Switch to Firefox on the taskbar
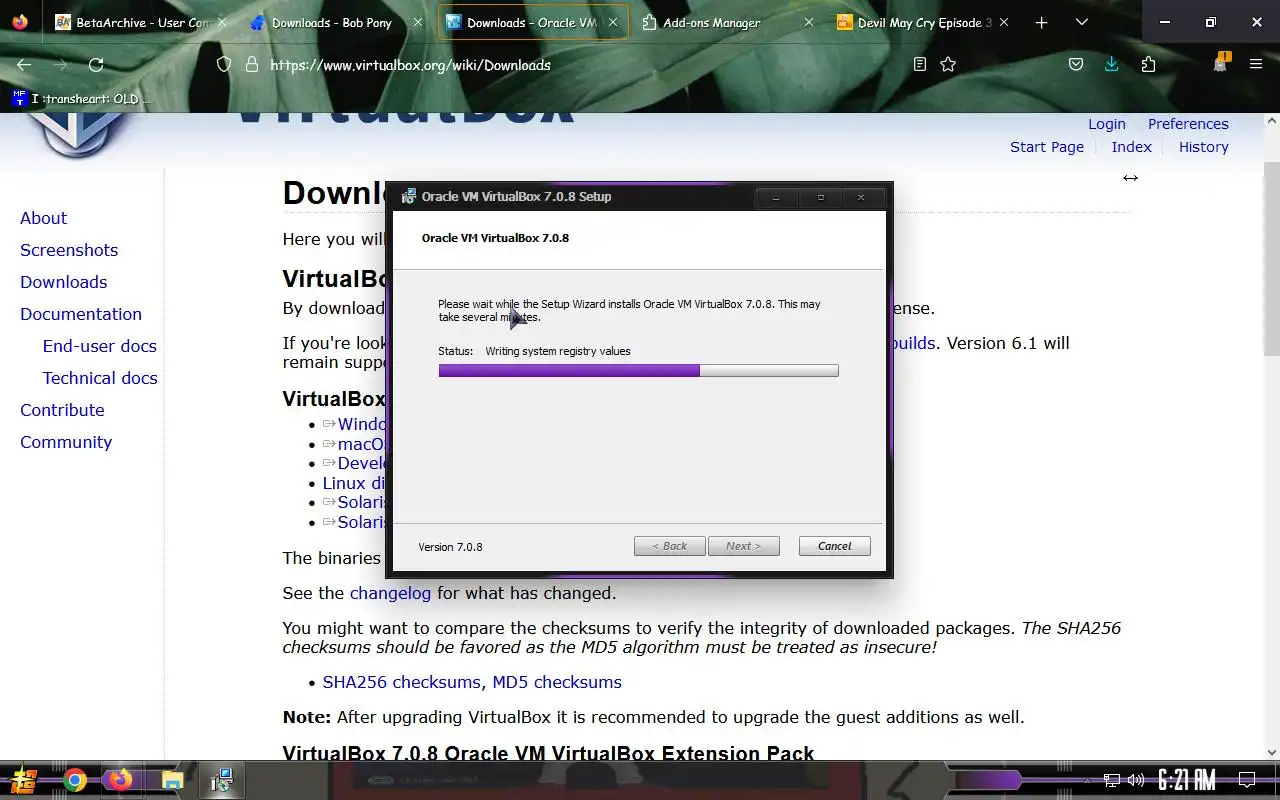This screenshot has width=1280, height=800. (121, 780)
